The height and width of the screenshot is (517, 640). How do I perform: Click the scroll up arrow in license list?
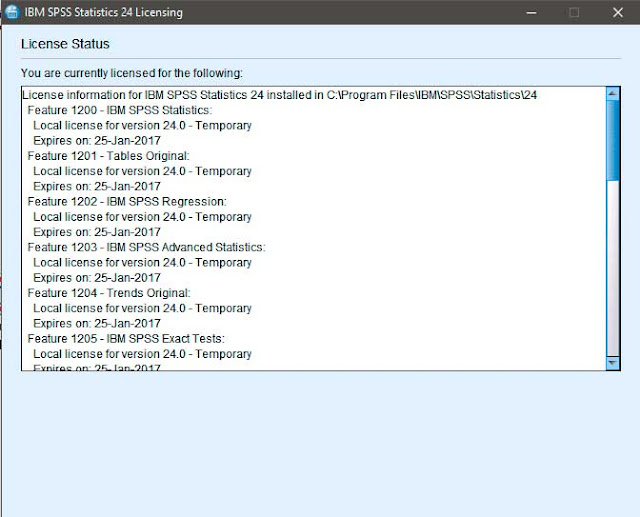[x=613, y=94]
